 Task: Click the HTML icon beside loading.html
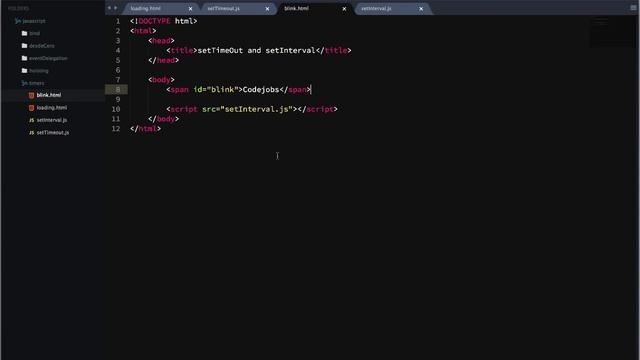[31, 108]
